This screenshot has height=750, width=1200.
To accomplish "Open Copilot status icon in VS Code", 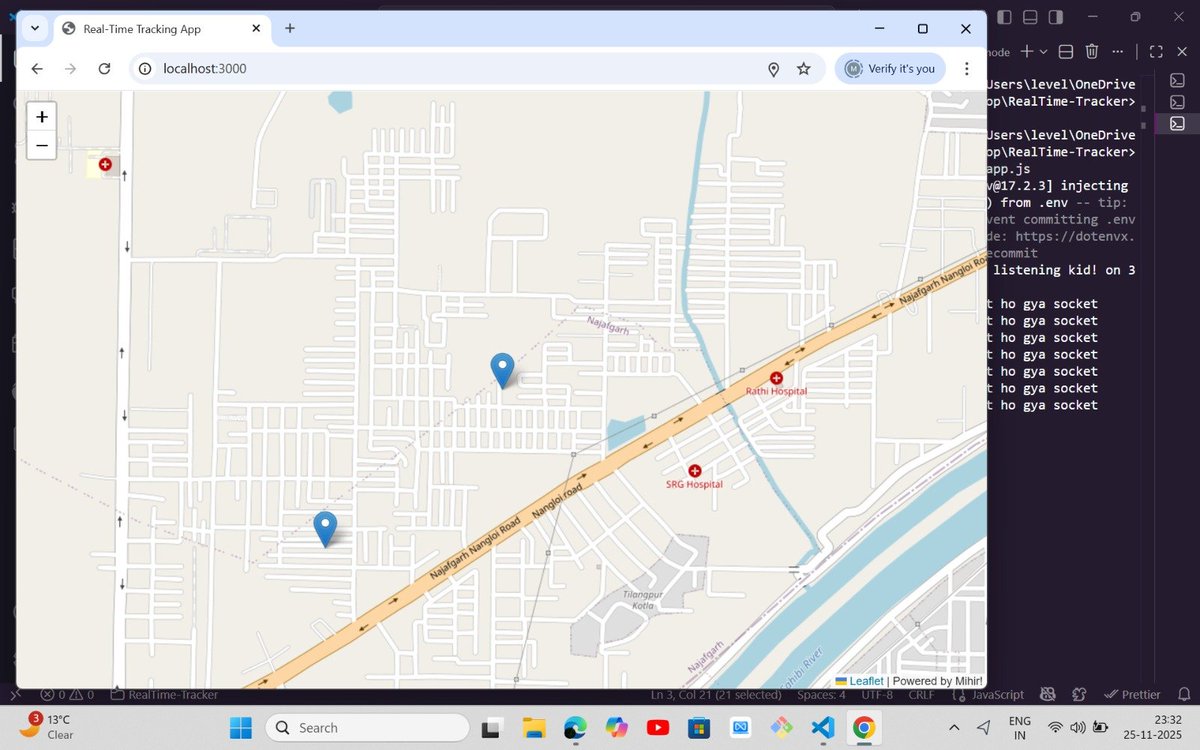I will pyautogui.click(x=1049, y=694).
